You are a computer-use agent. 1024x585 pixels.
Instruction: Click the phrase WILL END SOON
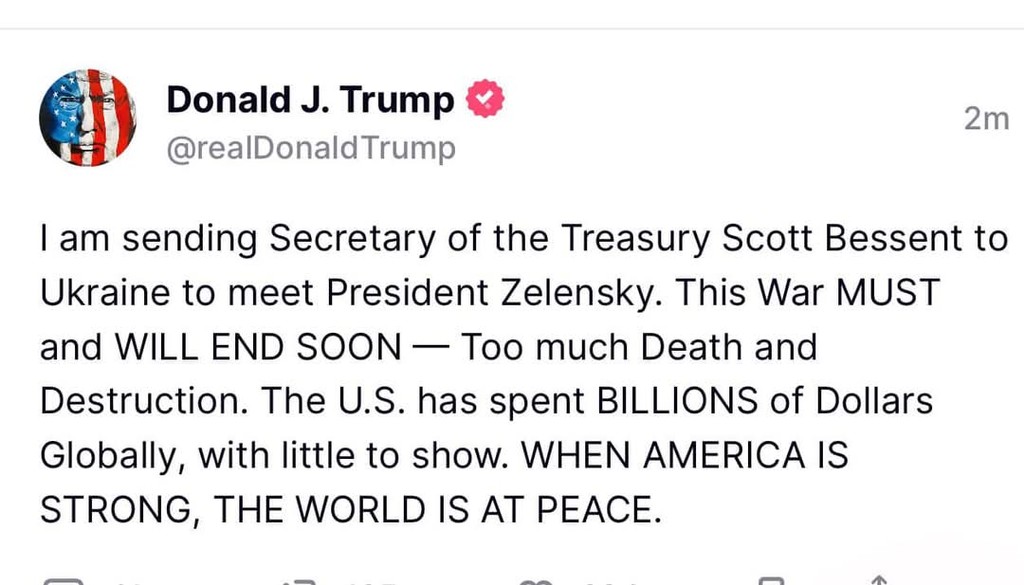pos(258,347)
